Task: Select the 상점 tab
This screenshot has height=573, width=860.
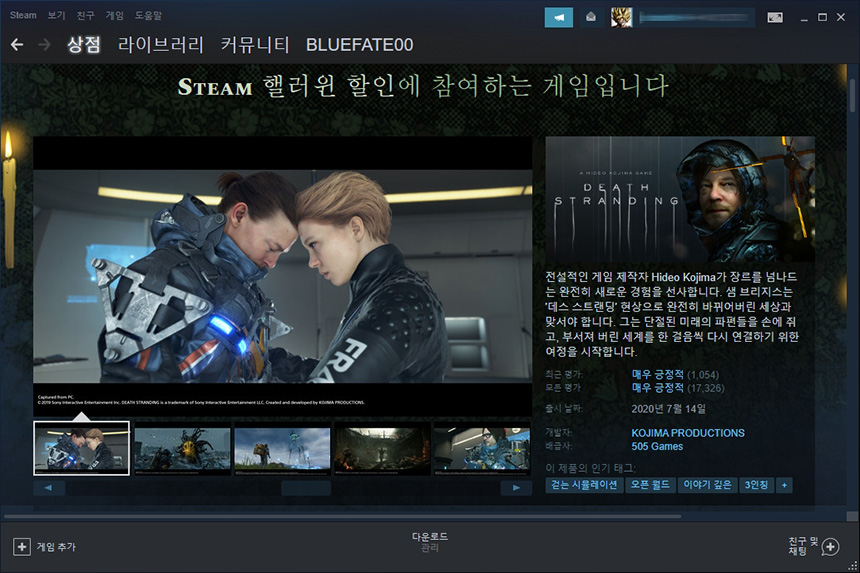Action: (x=83, y=44)
